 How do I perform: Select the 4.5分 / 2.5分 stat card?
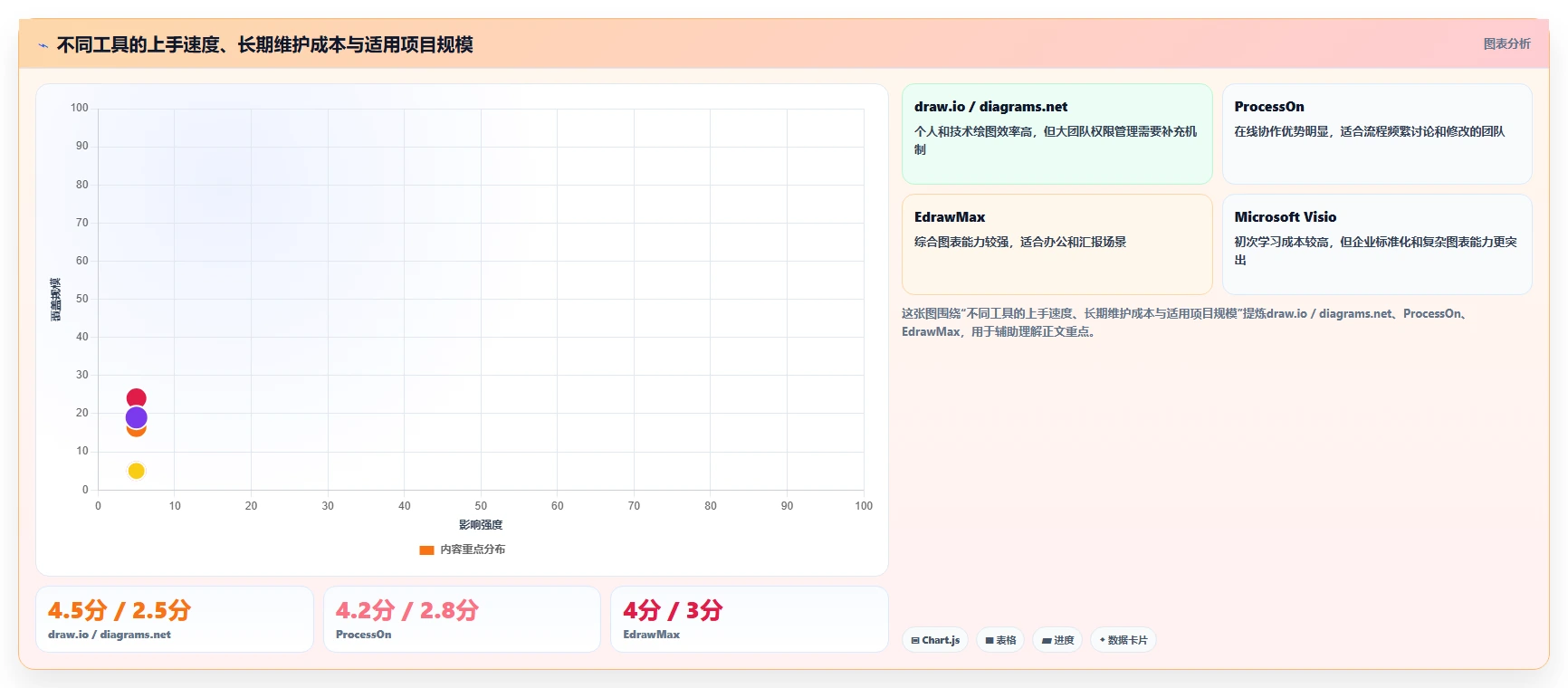pos(175,619)
